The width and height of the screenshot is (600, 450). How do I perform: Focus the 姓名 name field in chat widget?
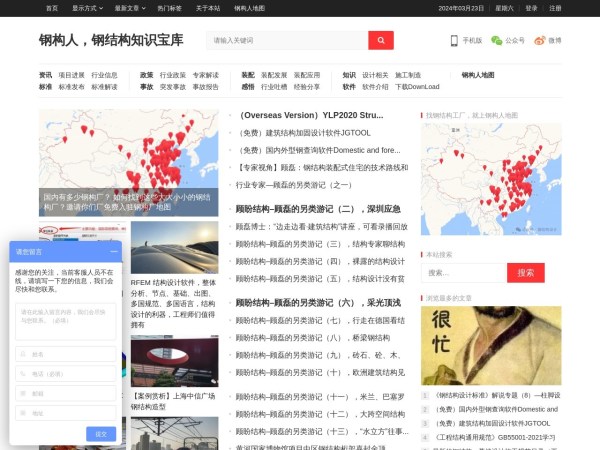[65, 354]
